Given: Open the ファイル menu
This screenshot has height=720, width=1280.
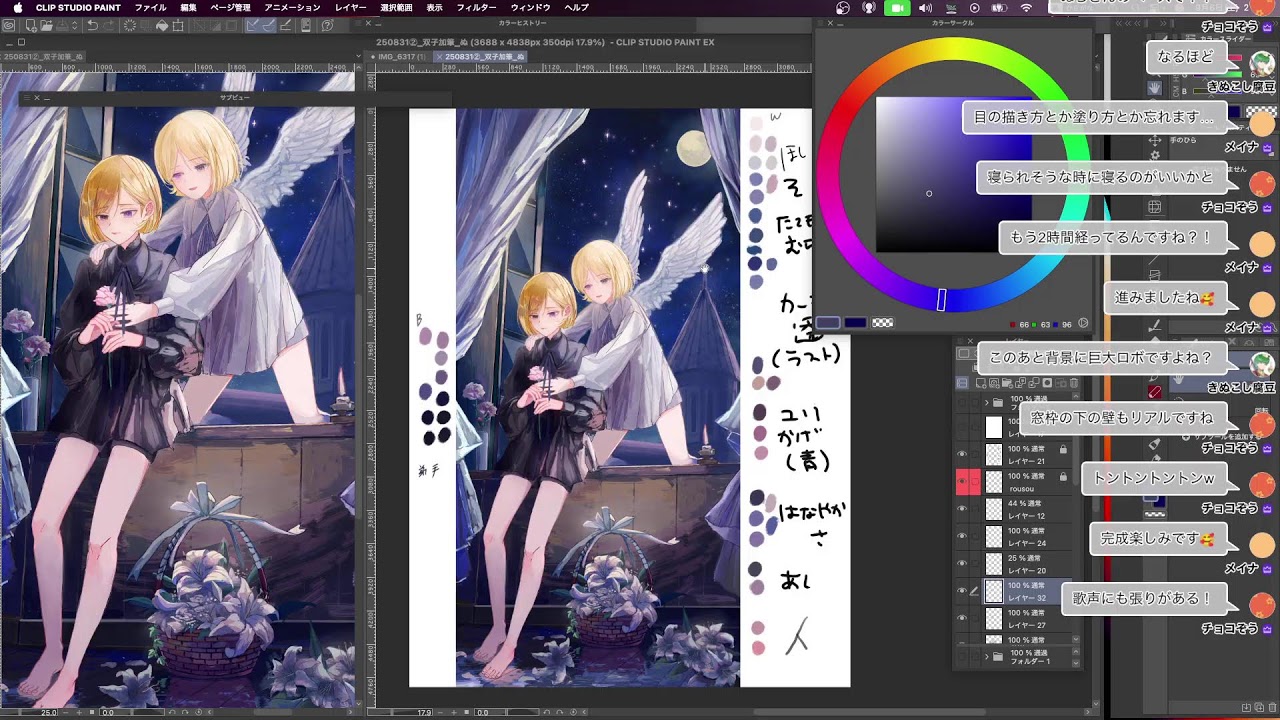Looking at the screenshot, I should pos(150,8).
